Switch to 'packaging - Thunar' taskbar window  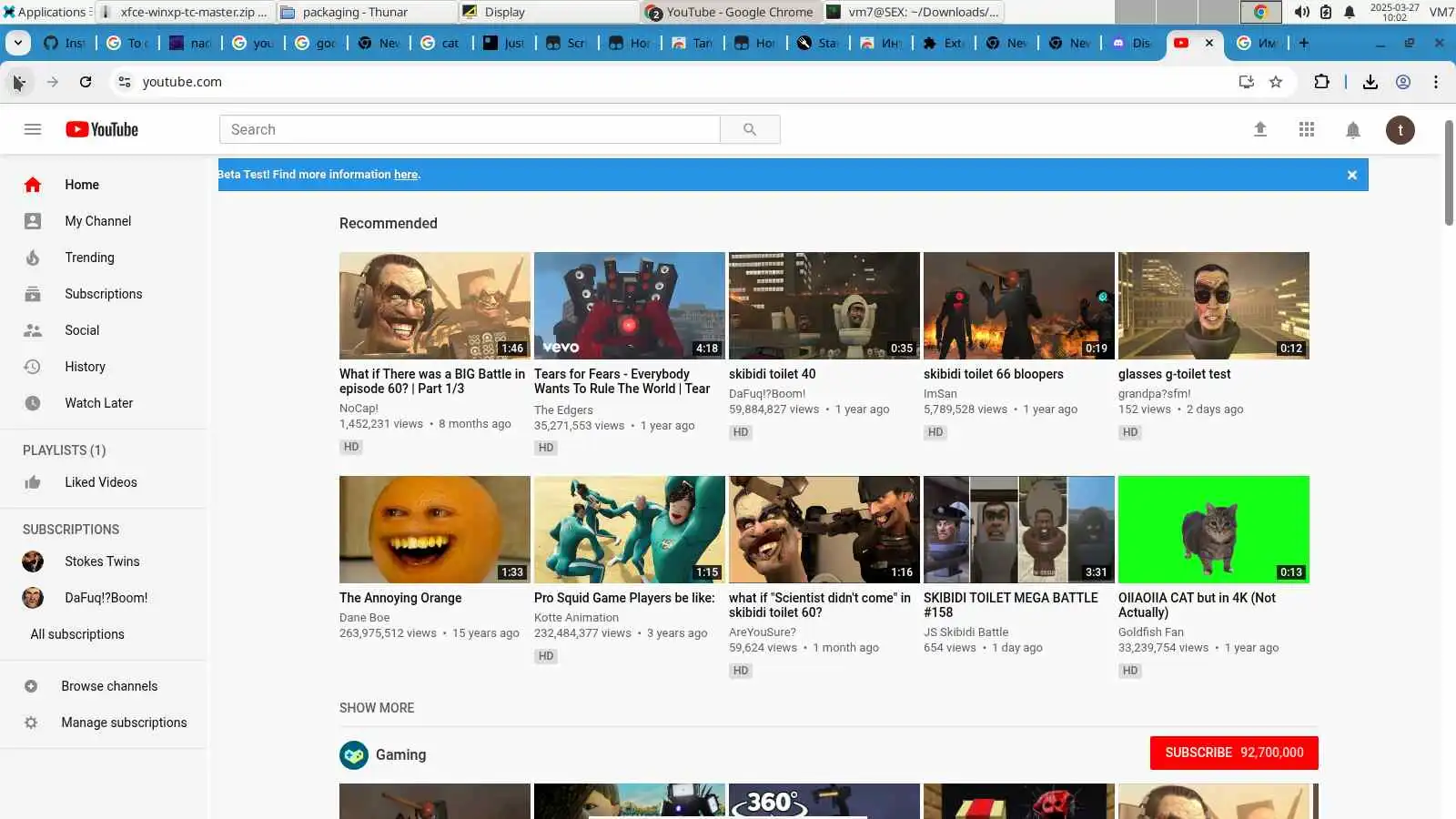(366, 12)
